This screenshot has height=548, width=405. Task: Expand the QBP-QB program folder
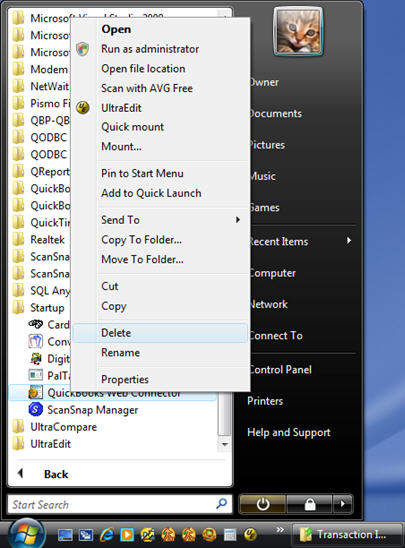(41, 120)
